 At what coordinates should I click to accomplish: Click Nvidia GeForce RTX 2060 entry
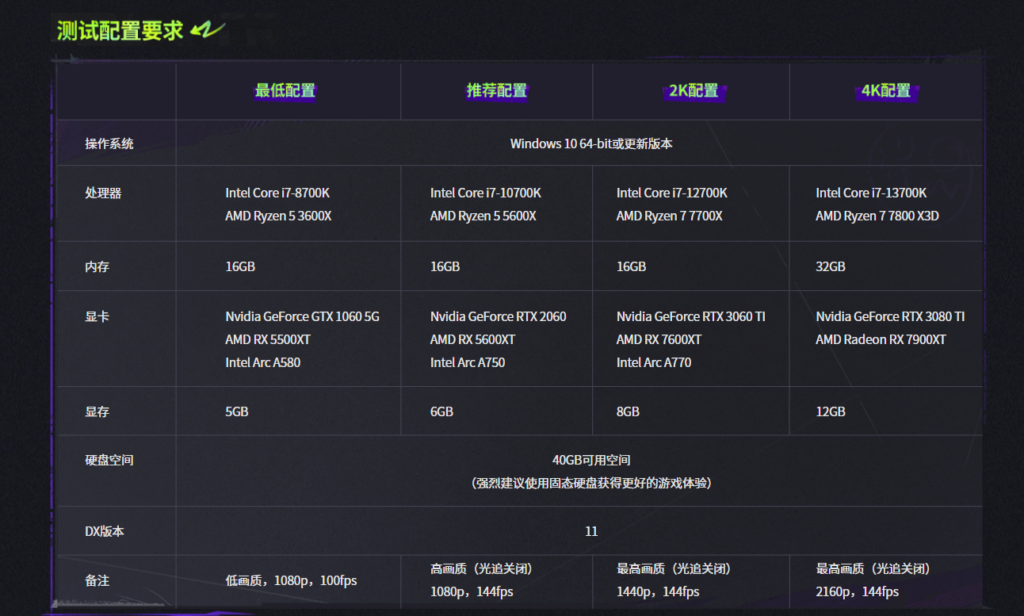pos(498,317)
